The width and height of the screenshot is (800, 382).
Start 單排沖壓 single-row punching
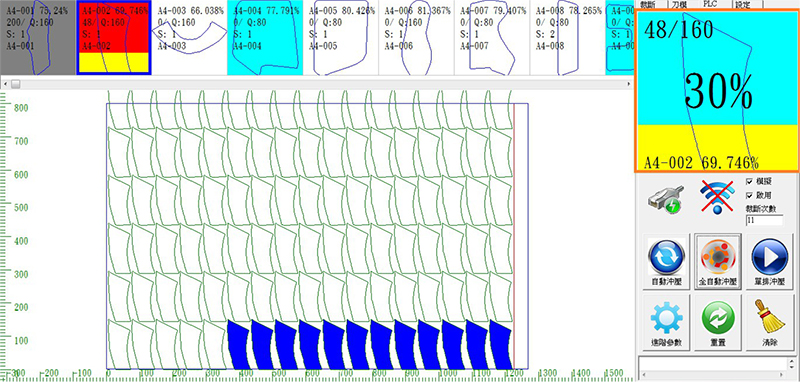click(769, 262)
